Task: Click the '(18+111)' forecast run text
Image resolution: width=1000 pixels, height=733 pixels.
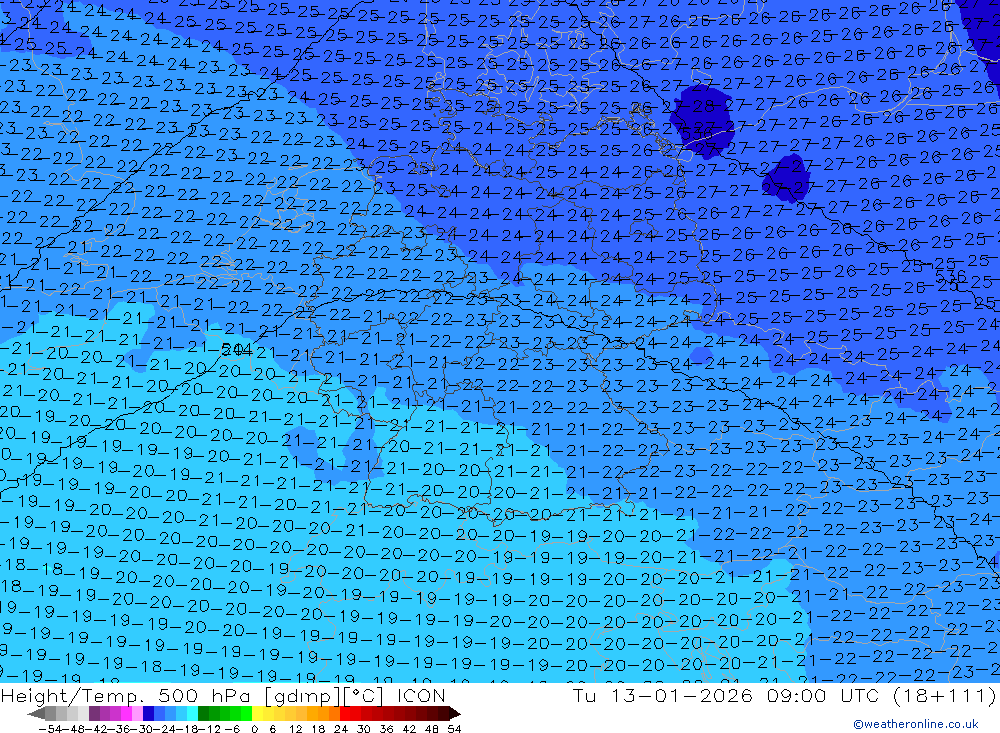Action: point(943,695)
